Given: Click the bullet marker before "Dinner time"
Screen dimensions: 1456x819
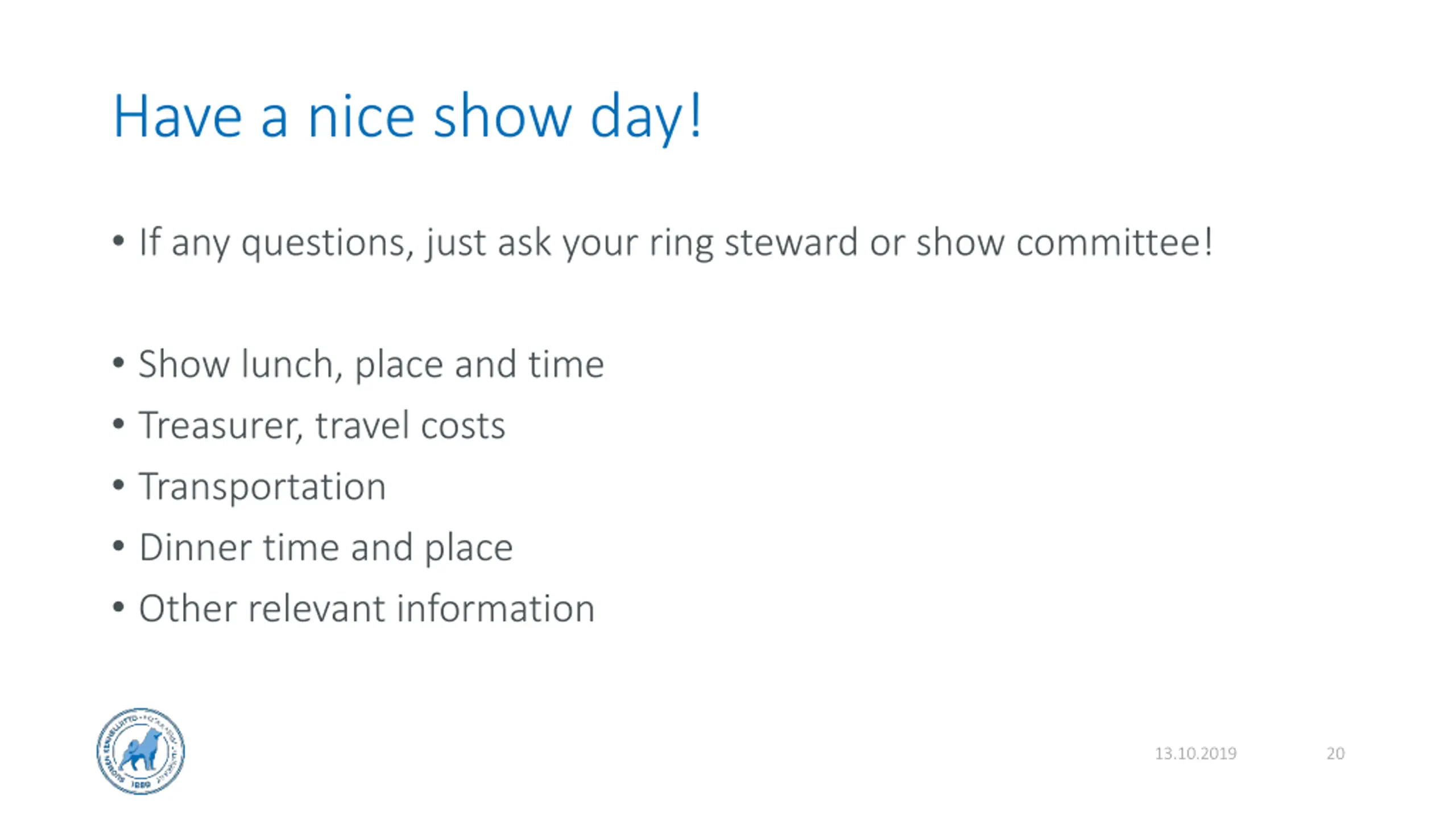Looking at the screenshot, I should 118,547.
